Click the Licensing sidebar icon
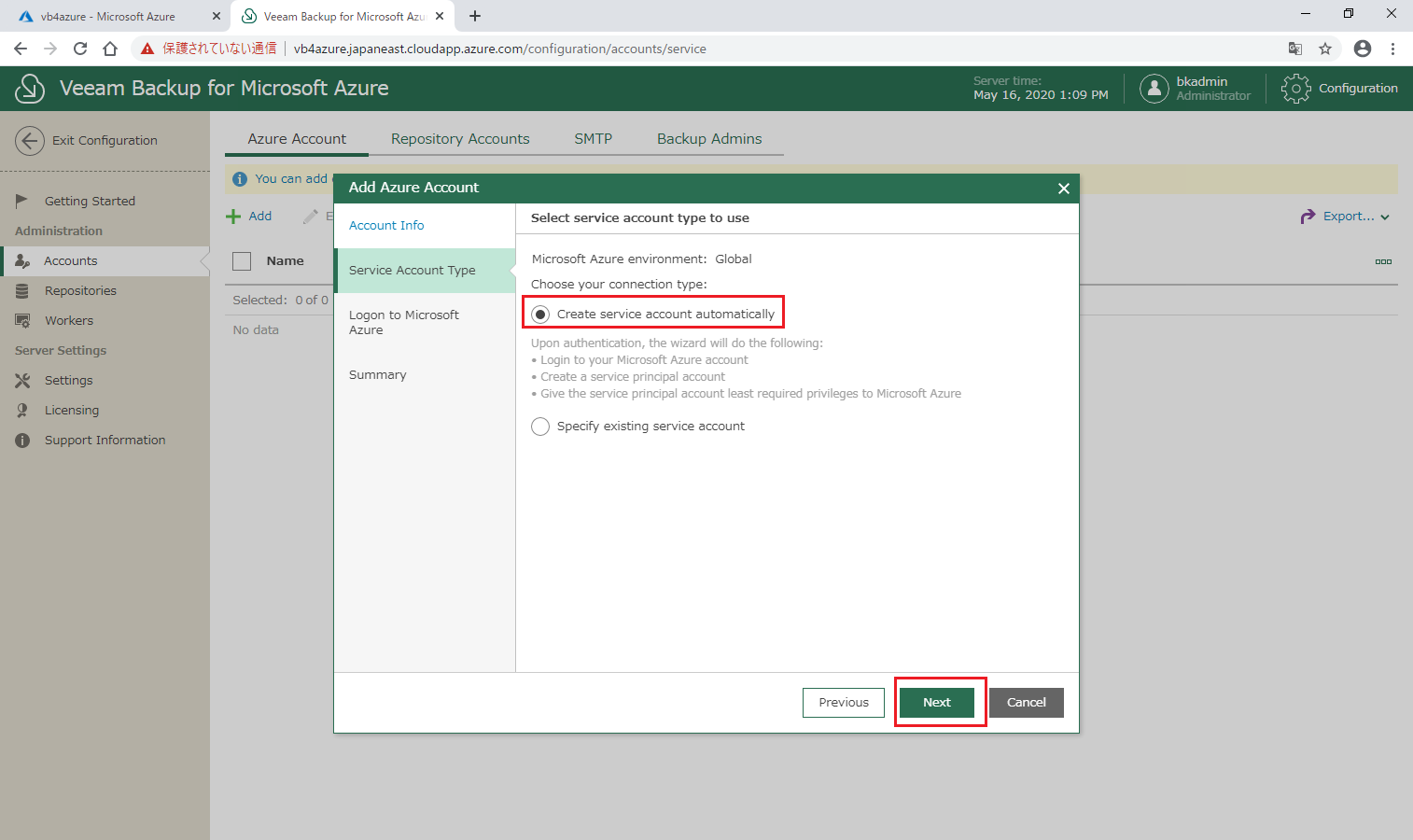The image size is (1413, 840). tap(22, 411)
